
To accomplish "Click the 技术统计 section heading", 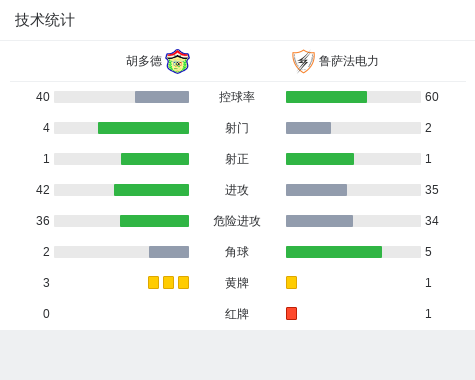I will [x=45, y=20].
